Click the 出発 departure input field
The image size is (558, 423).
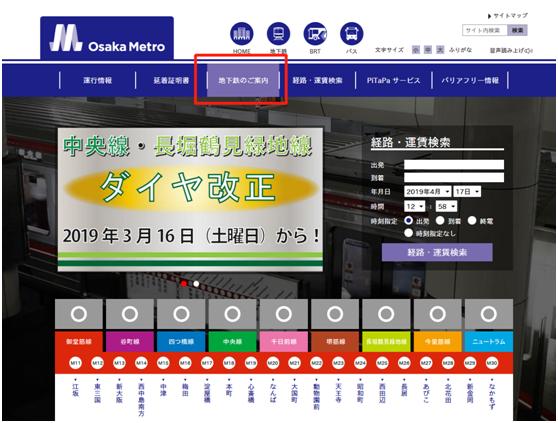tap(454, 164)
